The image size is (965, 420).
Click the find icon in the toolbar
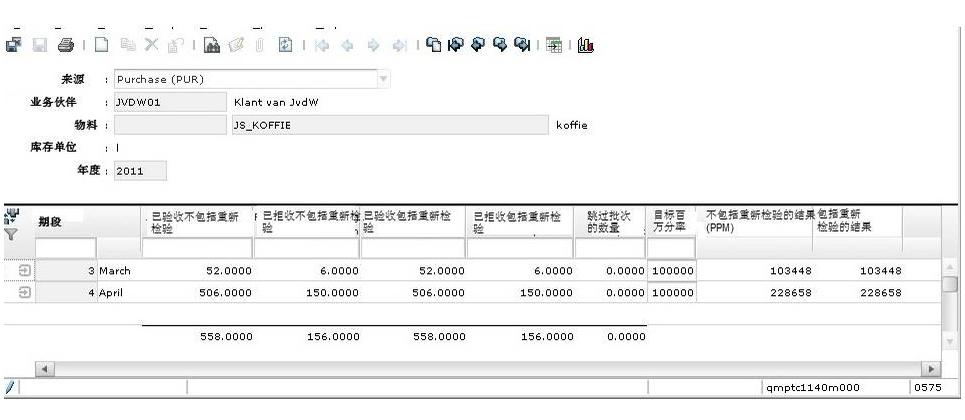tap(212, 45)
